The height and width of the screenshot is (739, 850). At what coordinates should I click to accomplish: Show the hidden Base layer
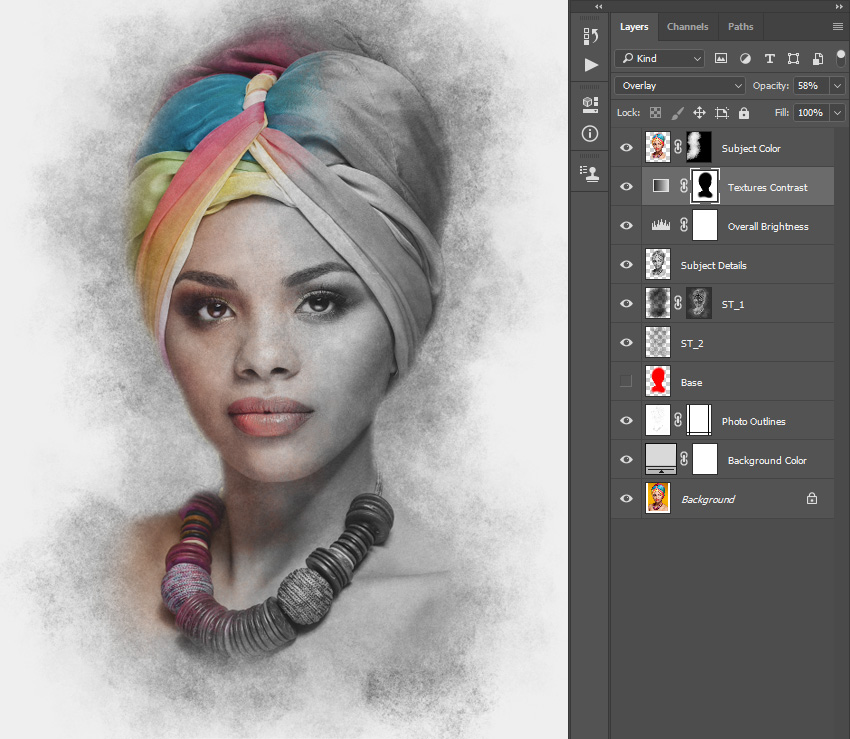point(626,381)
